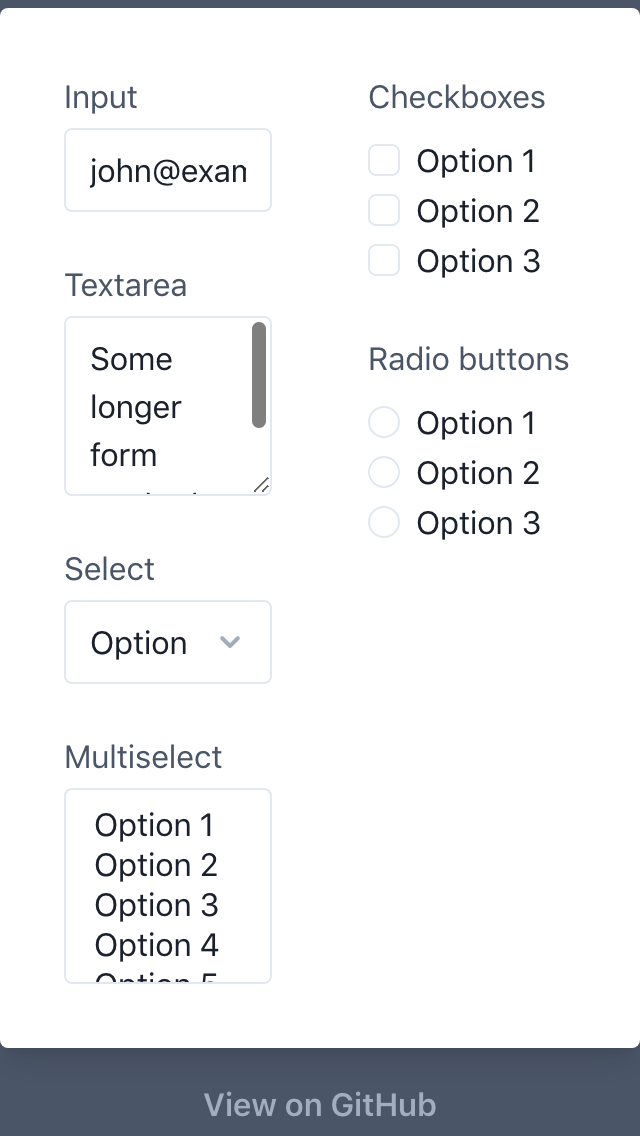Click the email input field
The image size is (640, 1136).
coord(167,171)
